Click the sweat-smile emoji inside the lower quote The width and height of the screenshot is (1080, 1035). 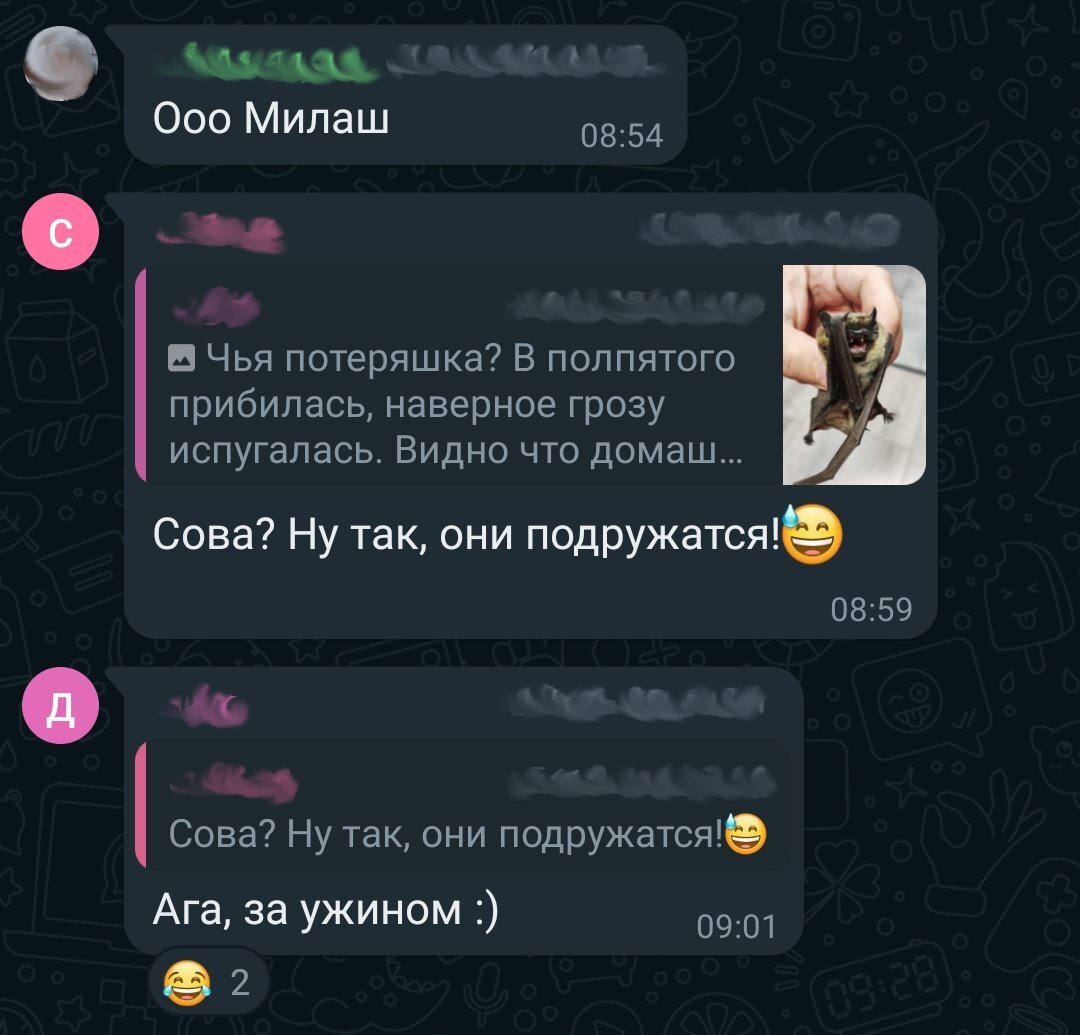click(x=745, y=833)
